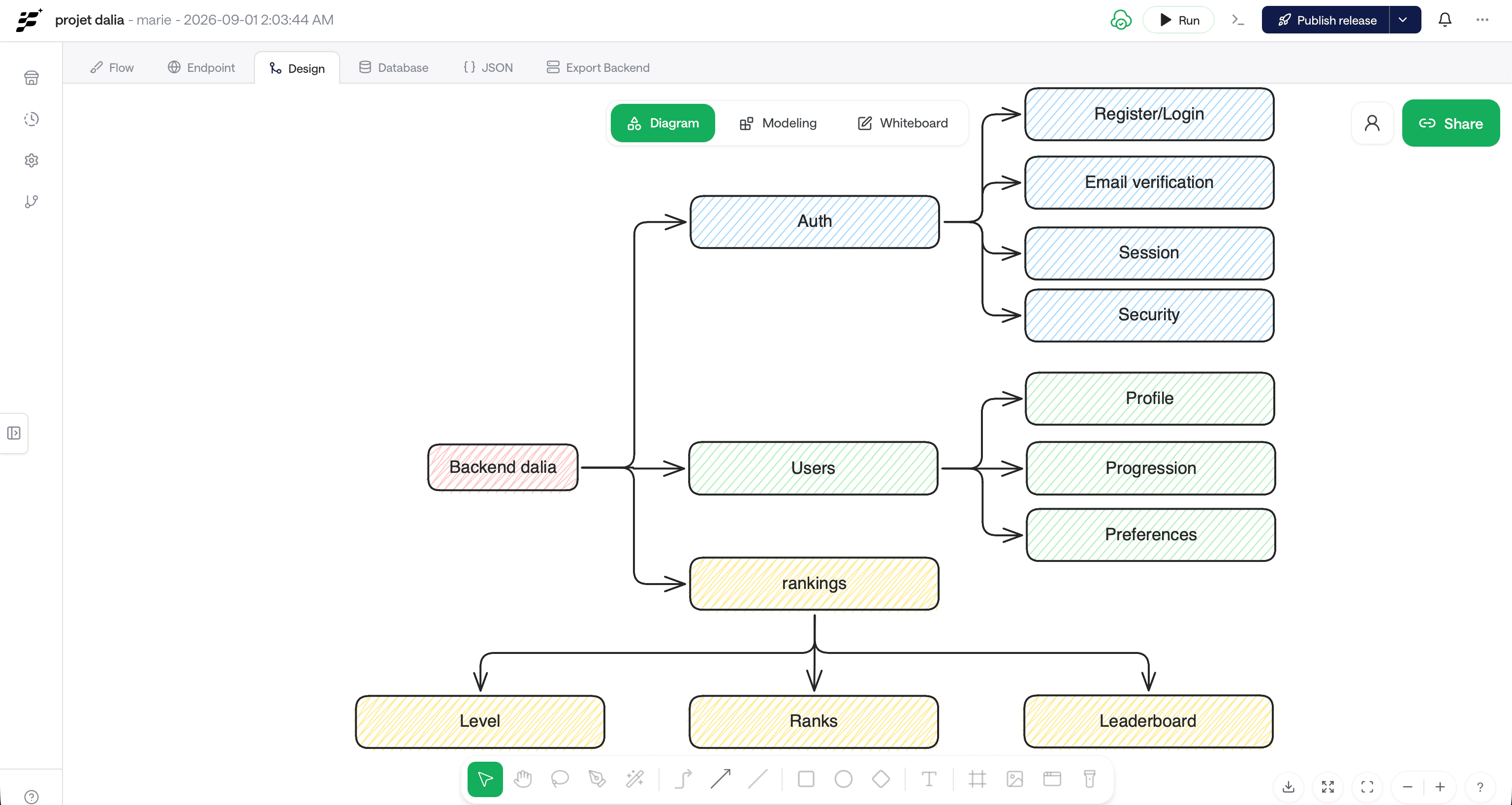Choose the text tool
The image size is (1512, 805).
click(929, 779)
